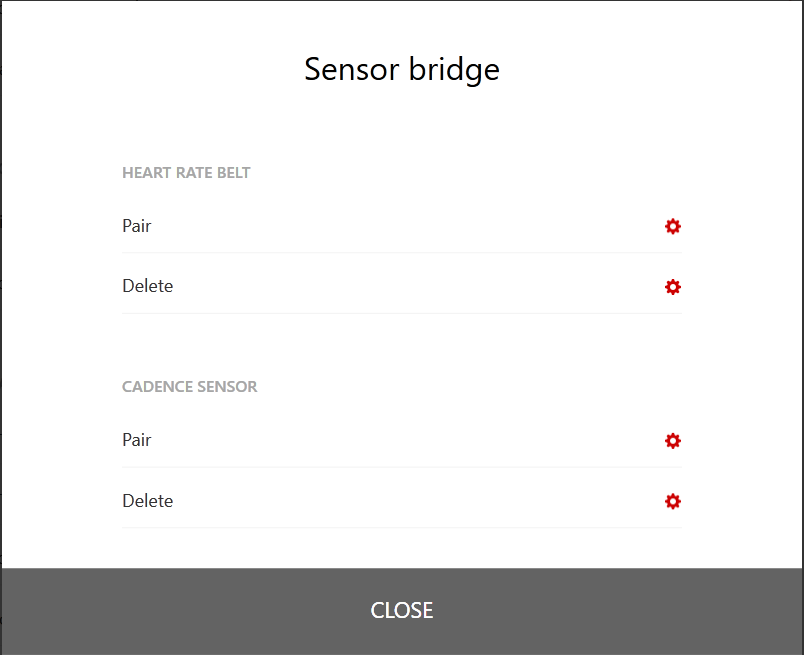This screenshot has width=804, height=655.
Task: Open the gear icon beside Cadence Sensor Pair
Action: point(673,440)
